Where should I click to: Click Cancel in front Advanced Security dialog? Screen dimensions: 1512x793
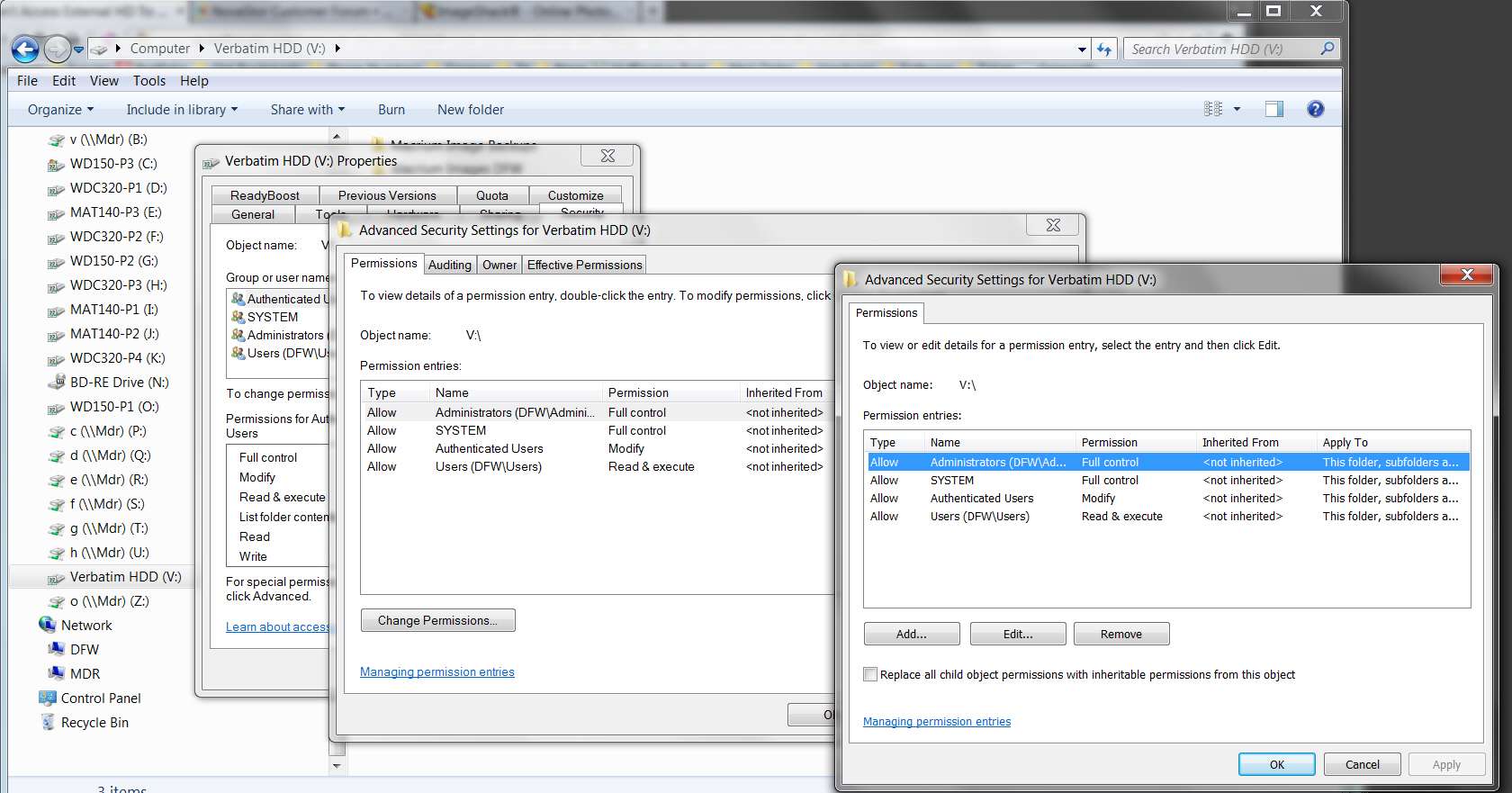click(1363, 764)
